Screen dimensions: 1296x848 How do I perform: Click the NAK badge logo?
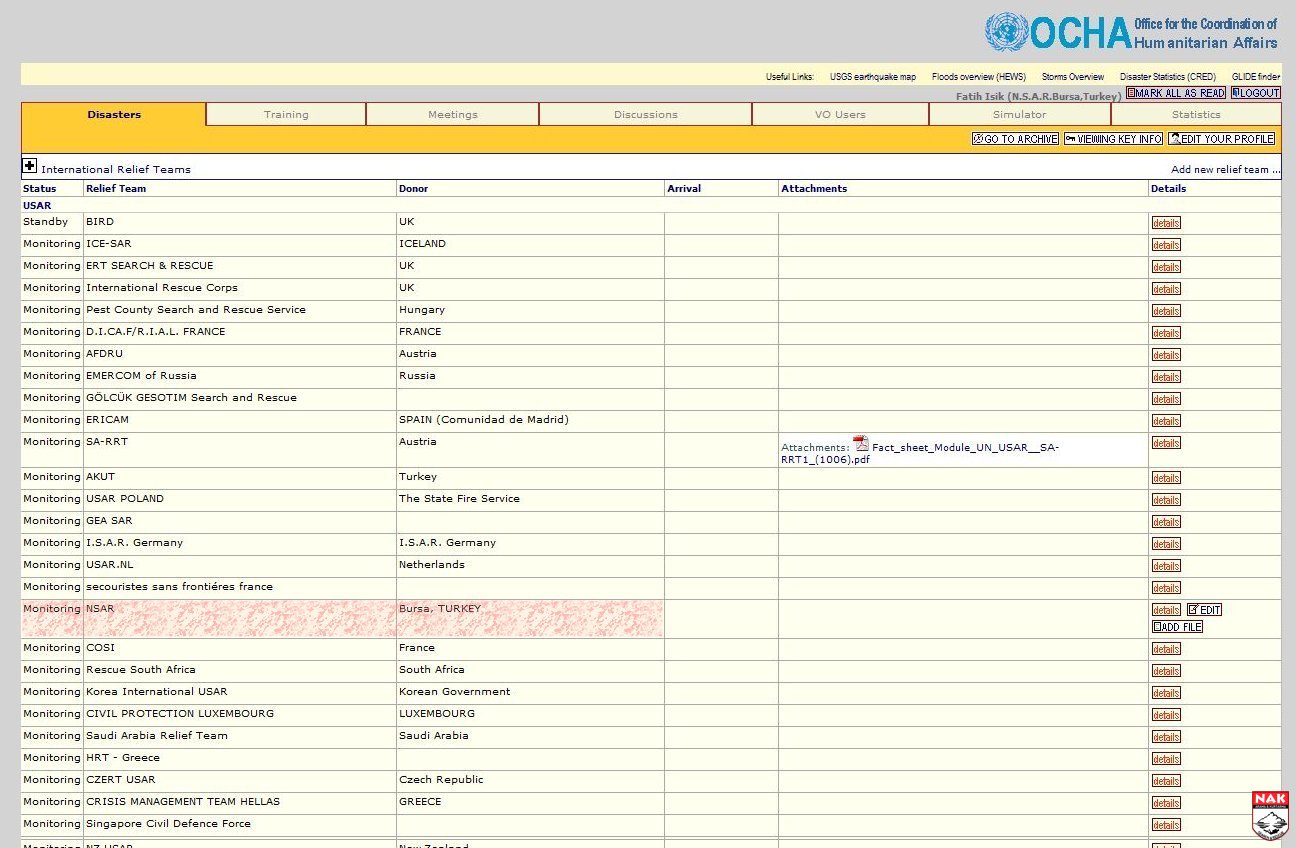point(1270,815)
